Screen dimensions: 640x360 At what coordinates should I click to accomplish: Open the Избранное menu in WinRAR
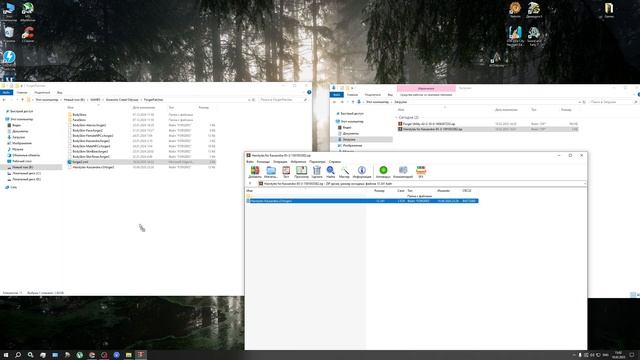pos(298,162)
